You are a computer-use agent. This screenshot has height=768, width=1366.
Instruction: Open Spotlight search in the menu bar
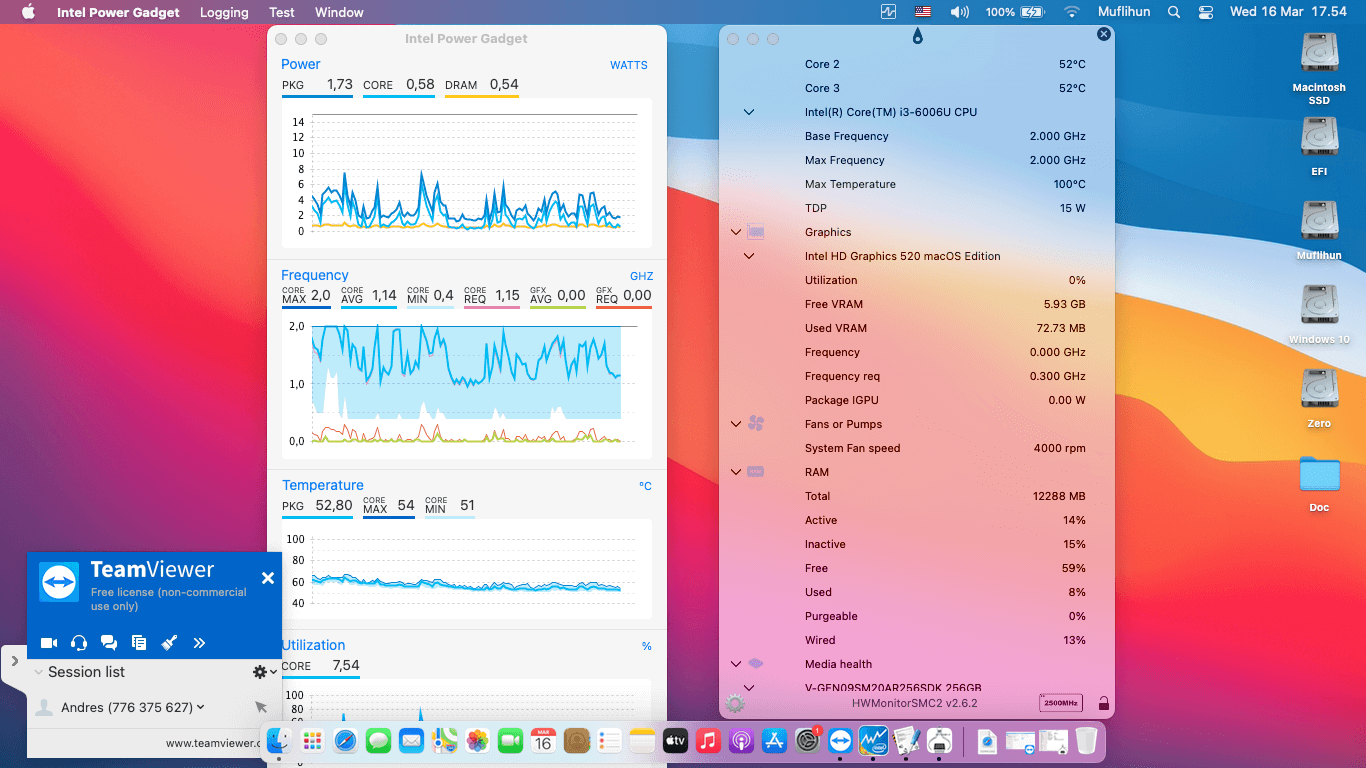(x=1172, y=12)
